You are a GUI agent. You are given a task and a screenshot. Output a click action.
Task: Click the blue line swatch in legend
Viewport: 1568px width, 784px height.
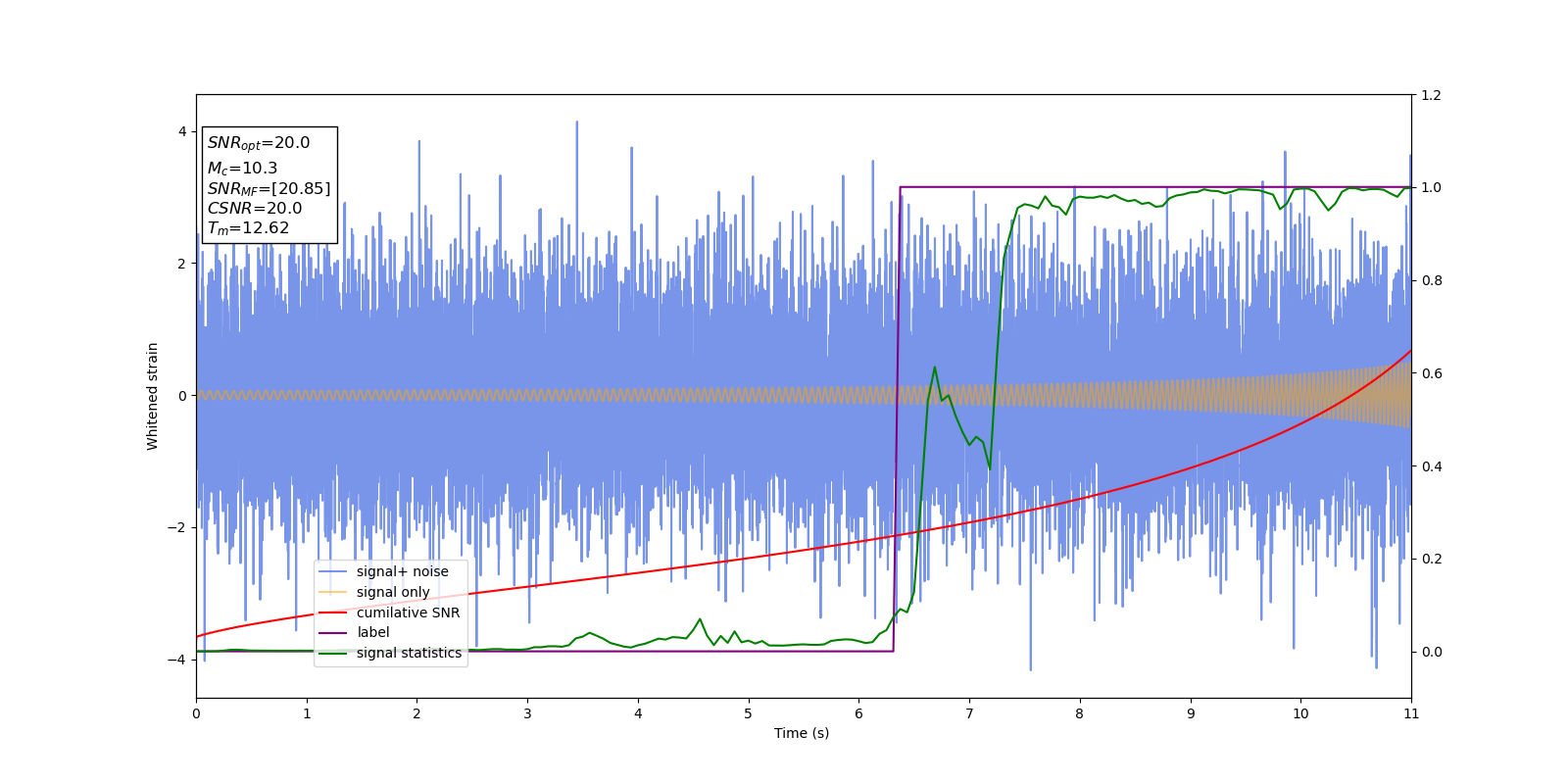pos(334,571)
